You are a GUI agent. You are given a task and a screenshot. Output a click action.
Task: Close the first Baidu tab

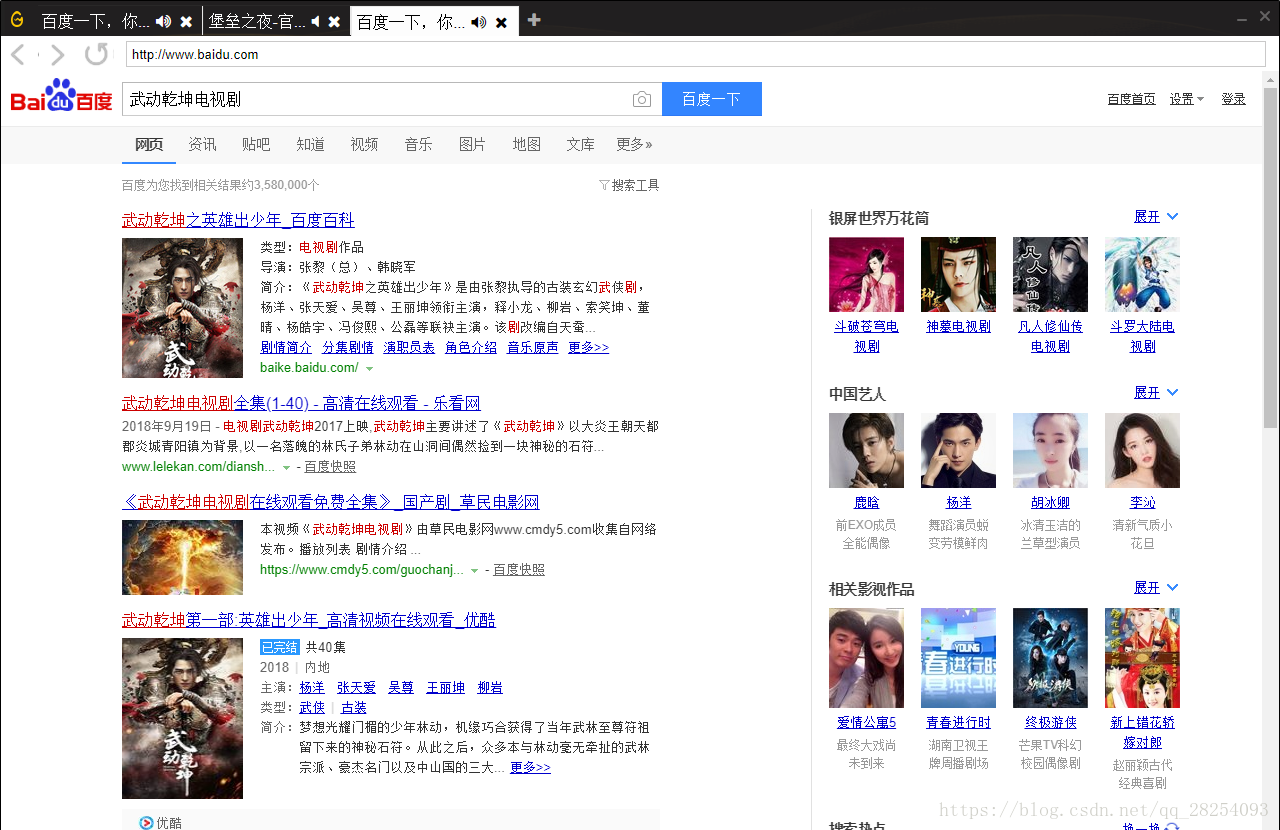186,21
